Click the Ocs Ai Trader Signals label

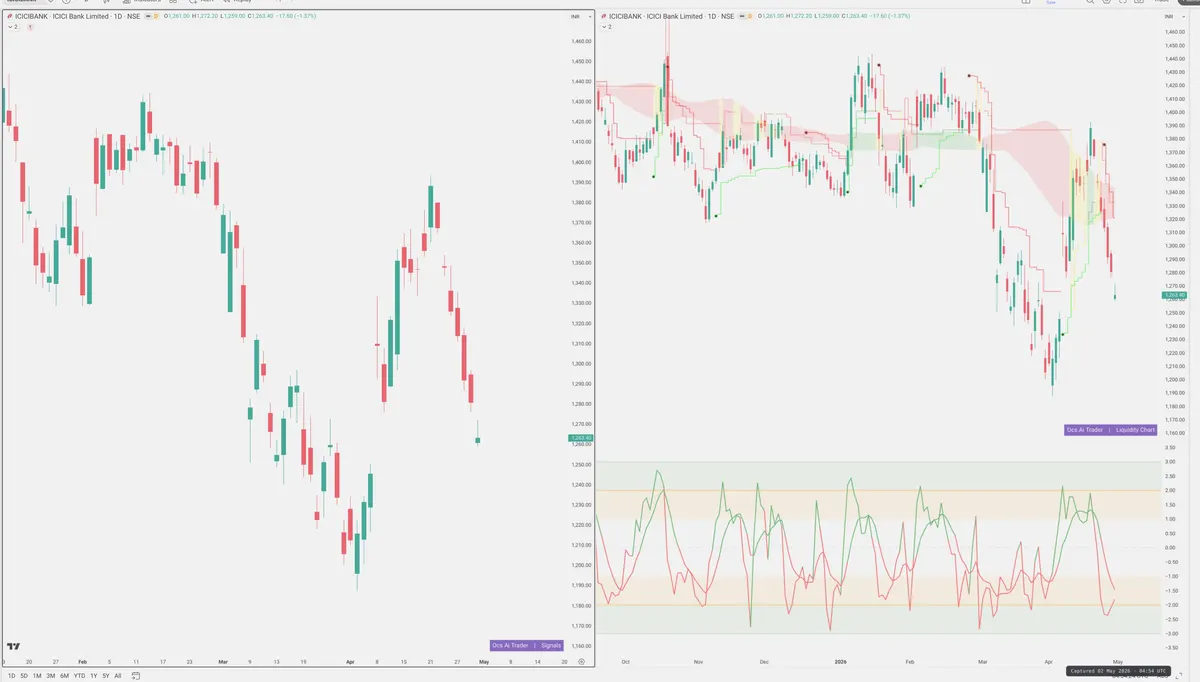pos(527,646)
